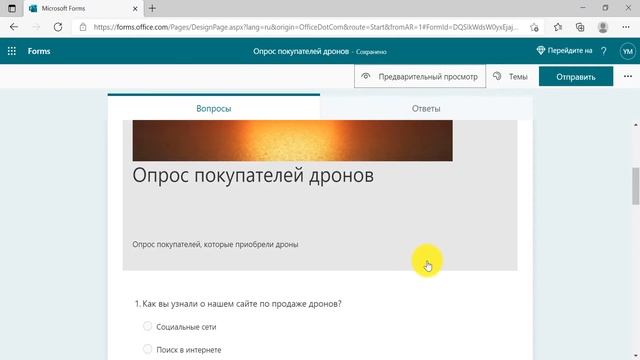
Task: Reload the current page
Action: tap(58, 27)
